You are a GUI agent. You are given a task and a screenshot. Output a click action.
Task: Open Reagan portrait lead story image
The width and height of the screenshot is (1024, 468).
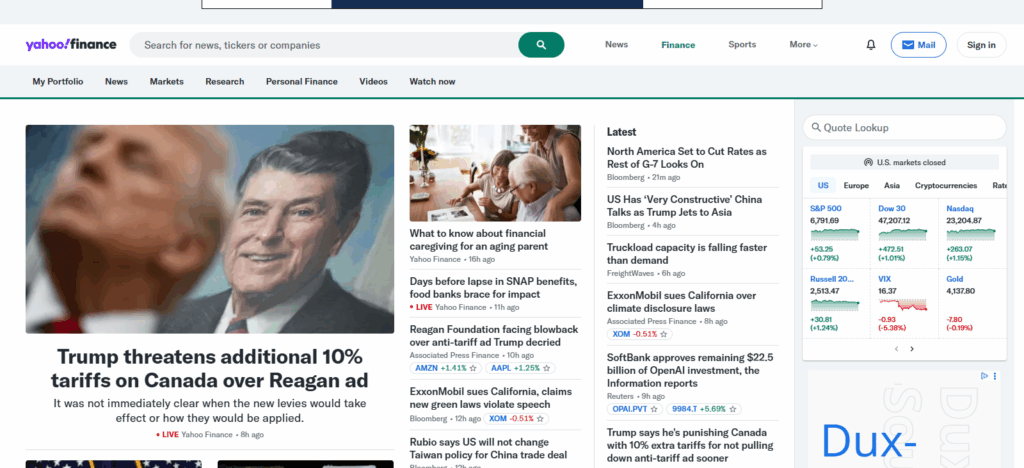point(210,229)
